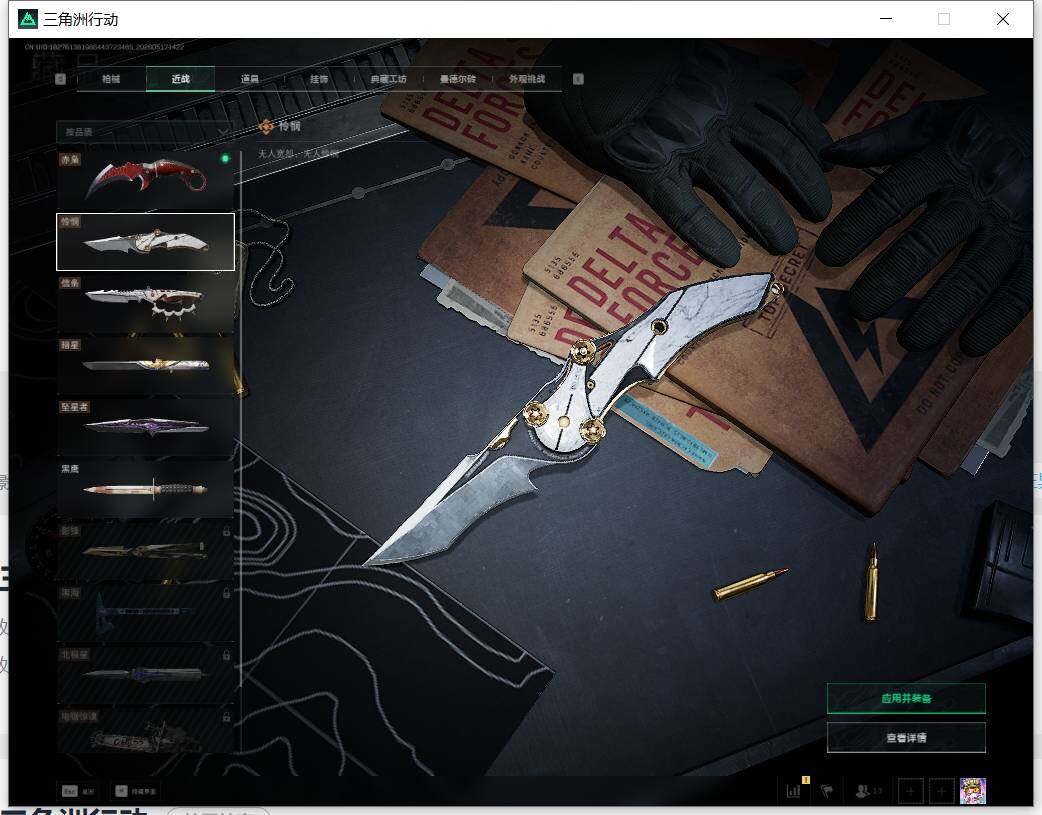Viewport: 1042px width, 815px height.
Task: Select the 信条 knuckle knife skin
Action: [x=146, y=303]
